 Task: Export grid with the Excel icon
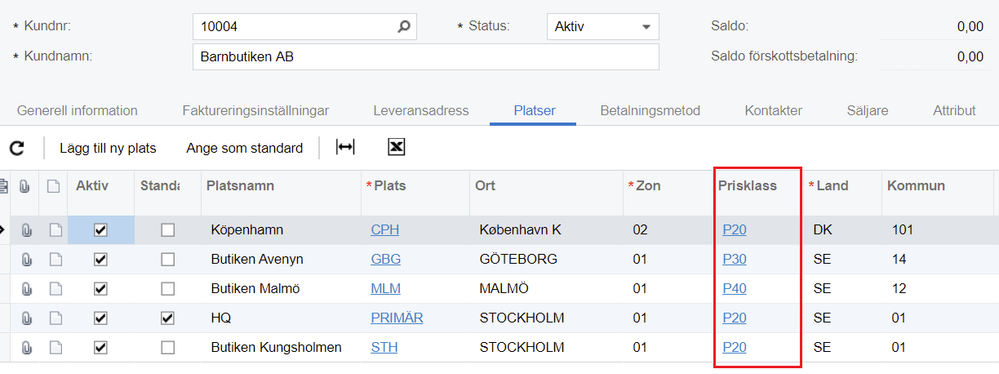(396, 148)
